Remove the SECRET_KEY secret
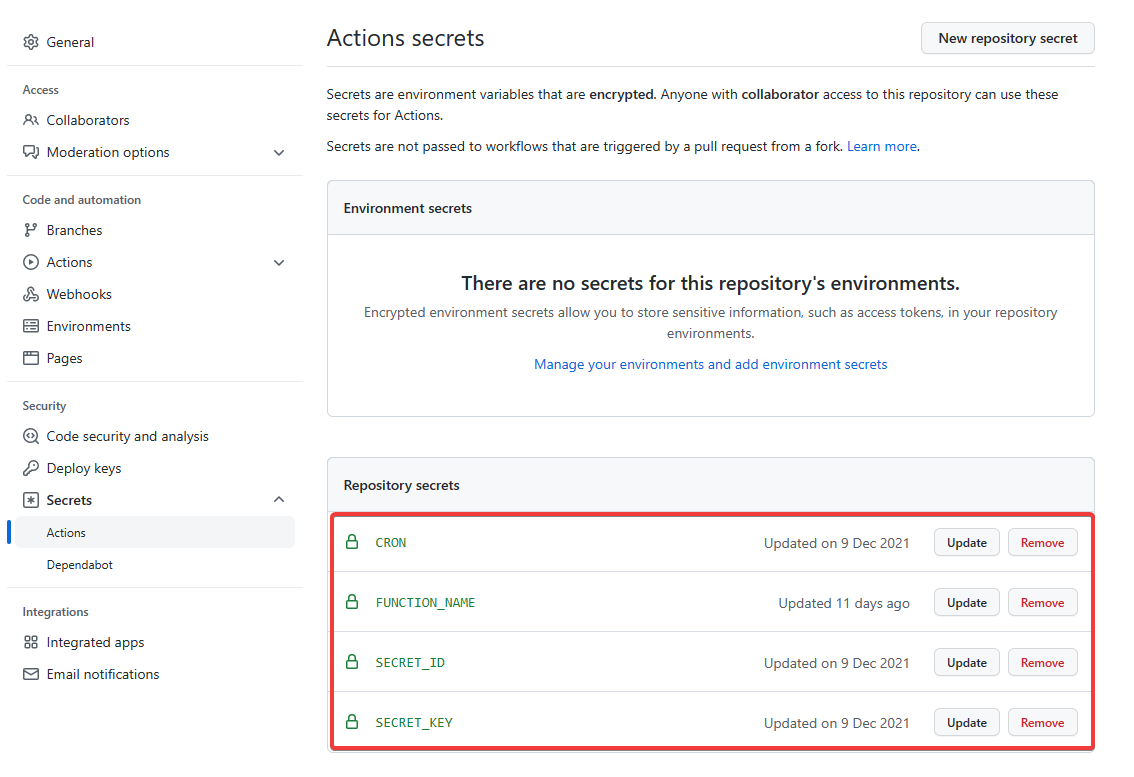 (x=1042, y=723)
